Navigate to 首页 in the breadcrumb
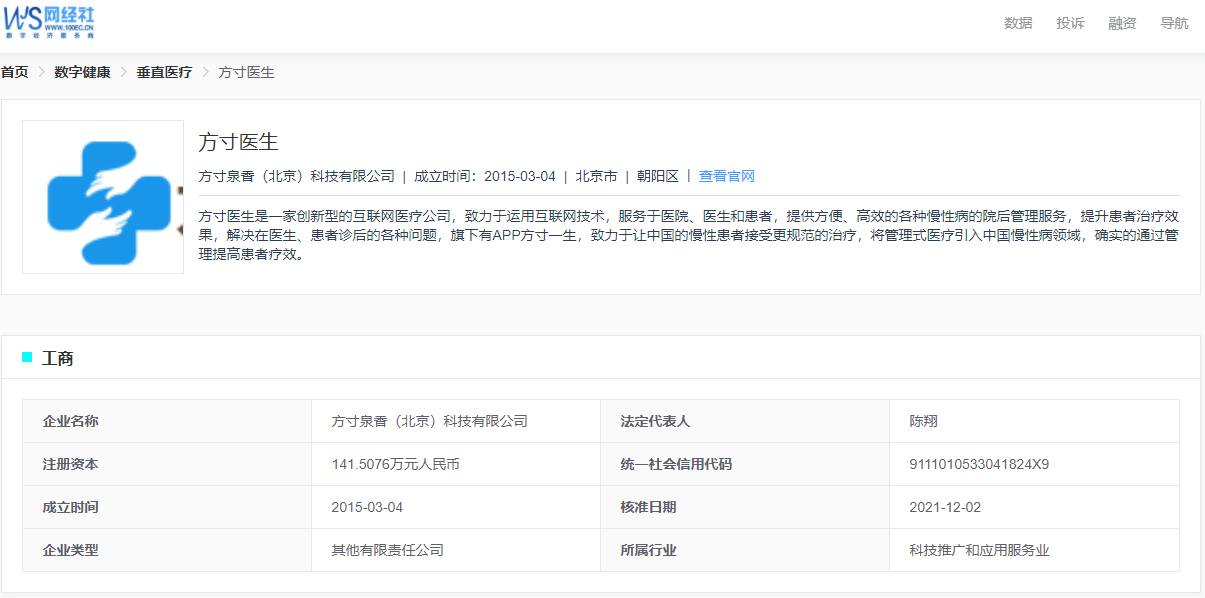 (14, 72)
